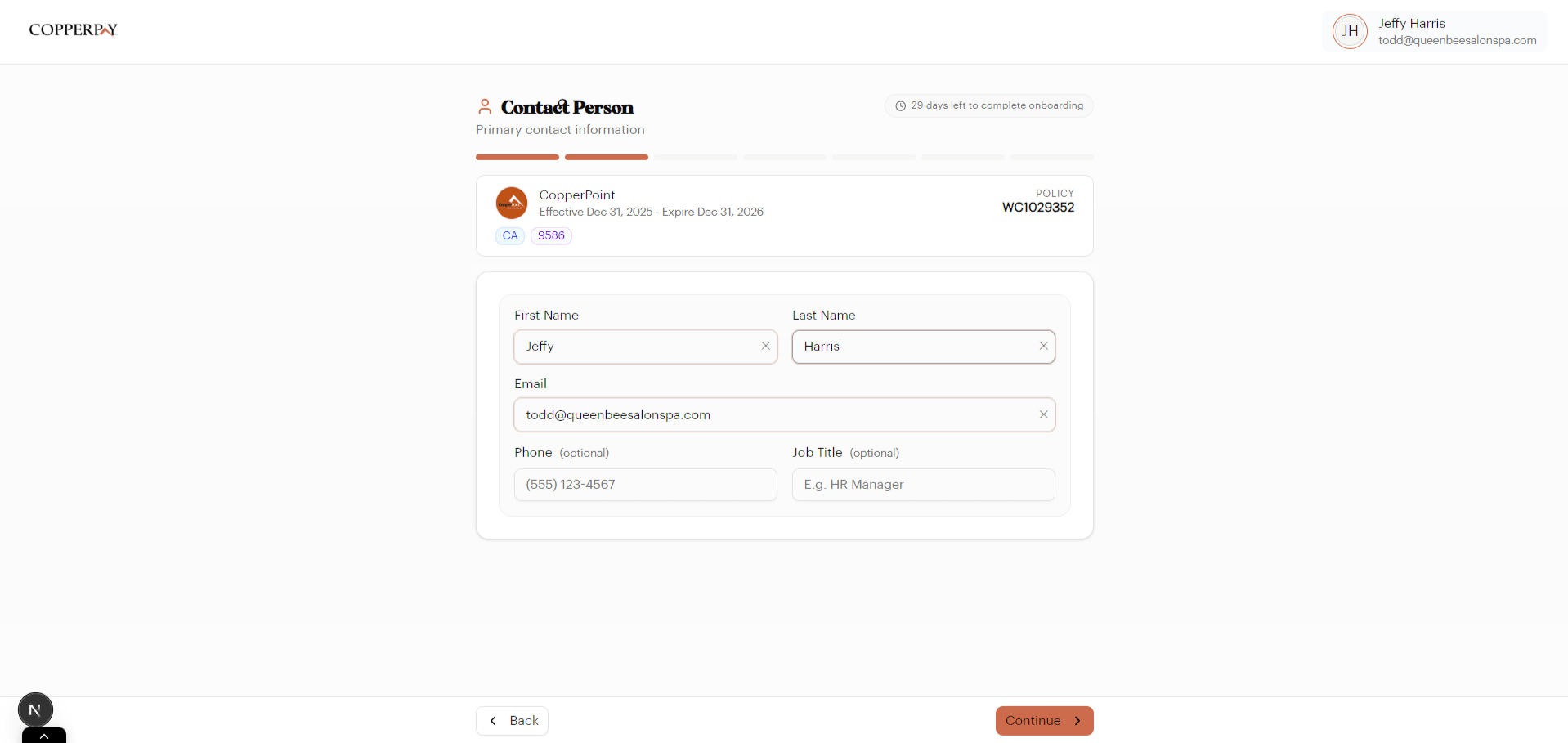Click the back chevron inside the Back button
The height and width of the screenshot is (743, 1568).
click(x=492, y=721)
